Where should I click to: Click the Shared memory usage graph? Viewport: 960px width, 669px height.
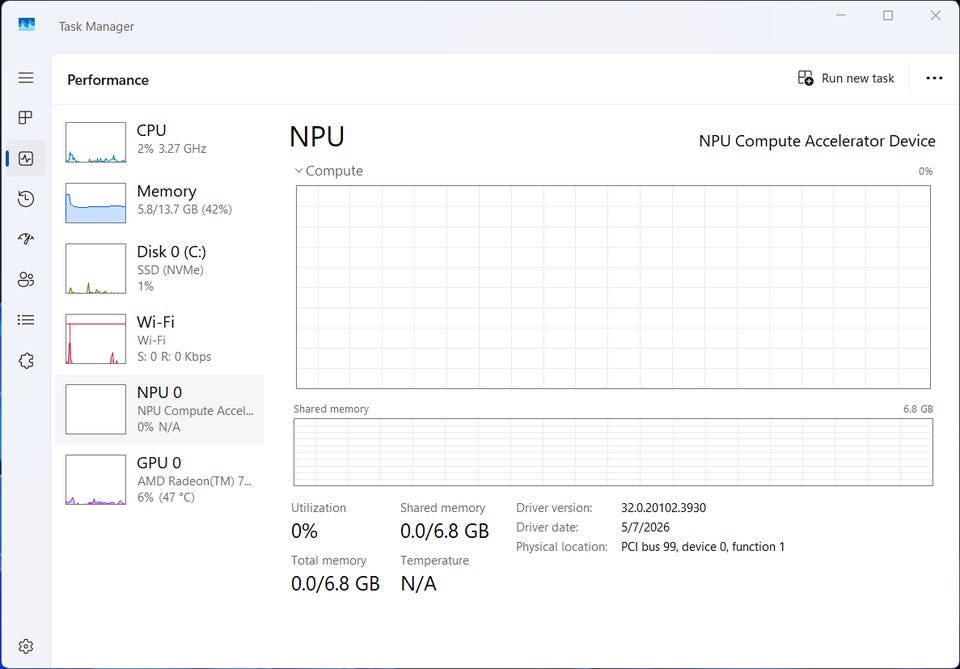coord(613,452)
